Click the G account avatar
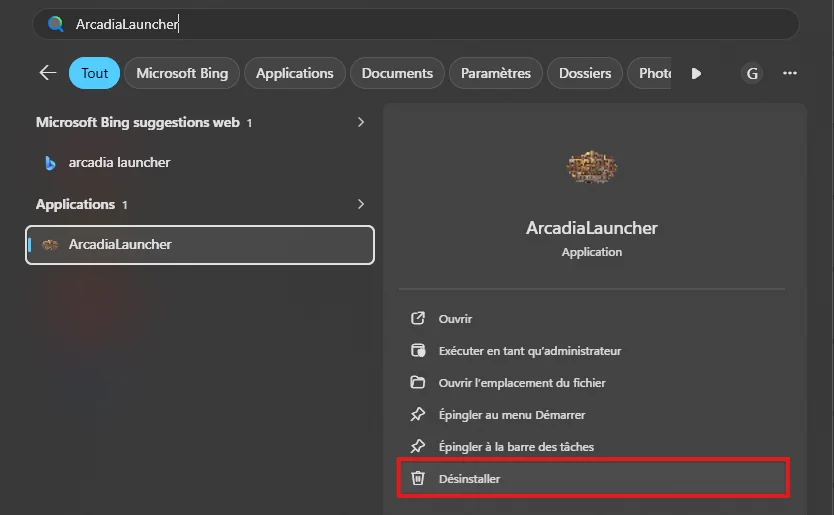Screen dimensions: 834x515 pos(752,73)
